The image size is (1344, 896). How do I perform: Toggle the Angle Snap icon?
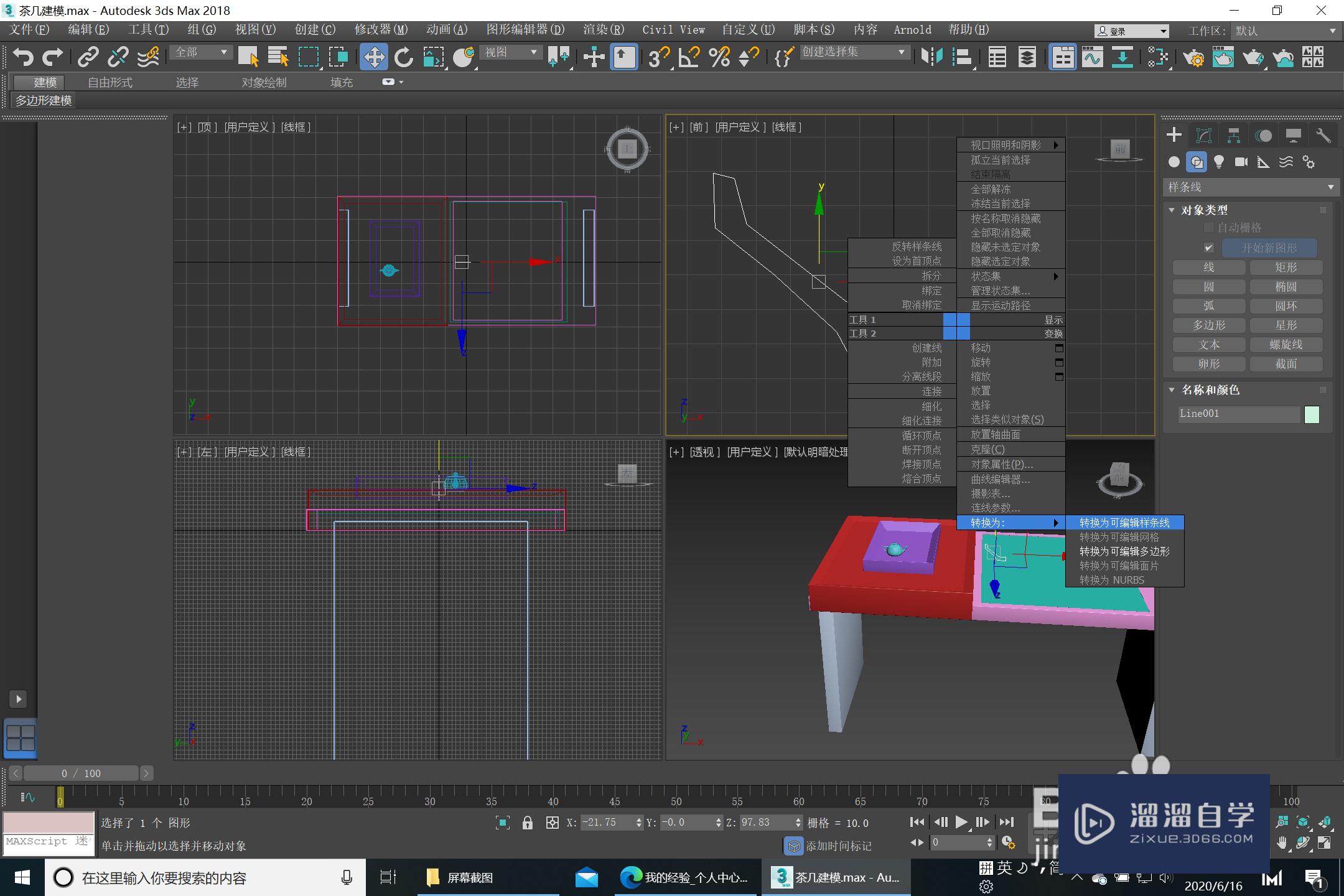click(x=689, y=57)
